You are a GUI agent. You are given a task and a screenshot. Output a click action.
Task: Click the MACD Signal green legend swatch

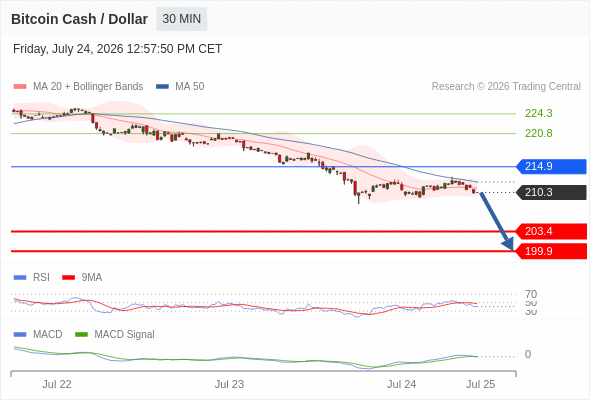81,335
